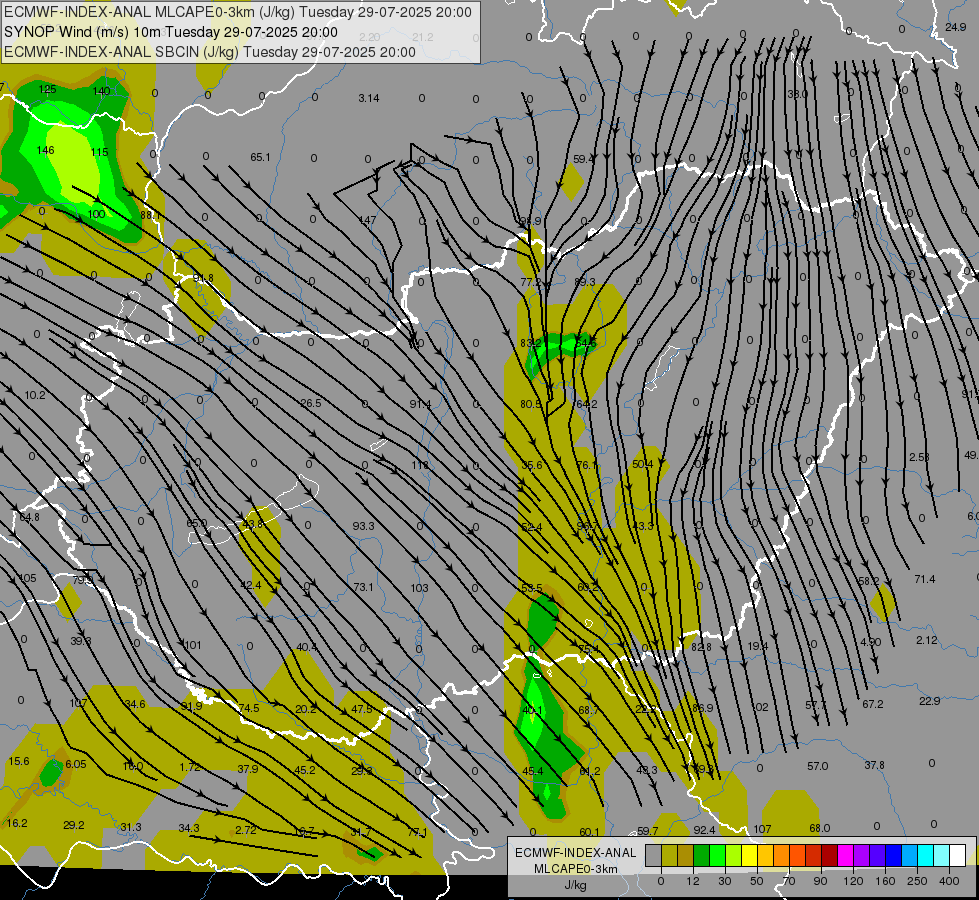
Task: Click the white legend swatch
Action: (x=958, y=855)
